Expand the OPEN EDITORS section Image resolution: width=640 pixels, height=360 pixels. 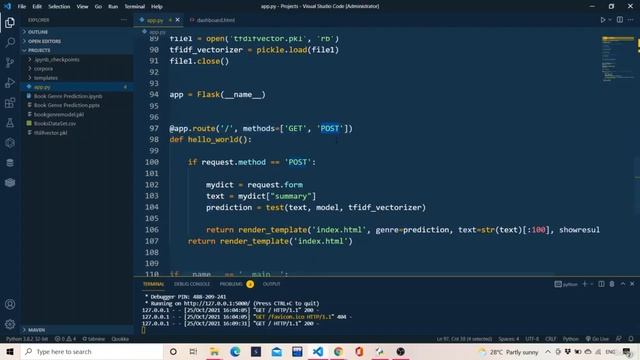point(77,41)
